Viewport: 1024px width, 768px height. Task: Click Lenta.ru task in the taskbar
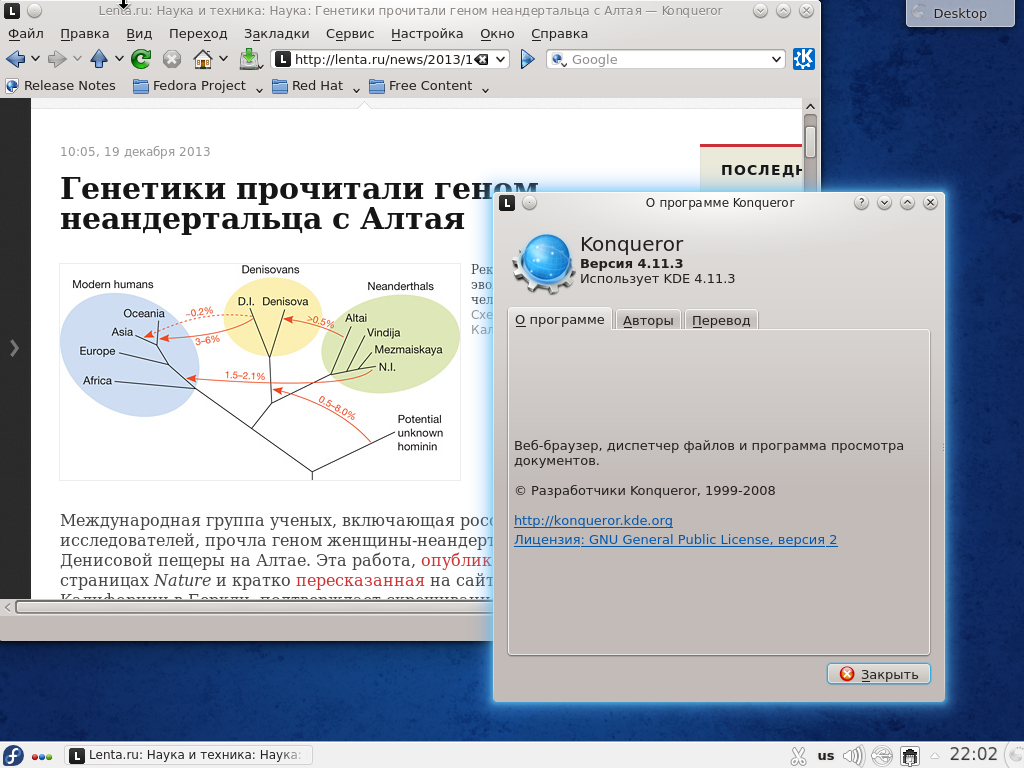(x=189, y=755)
